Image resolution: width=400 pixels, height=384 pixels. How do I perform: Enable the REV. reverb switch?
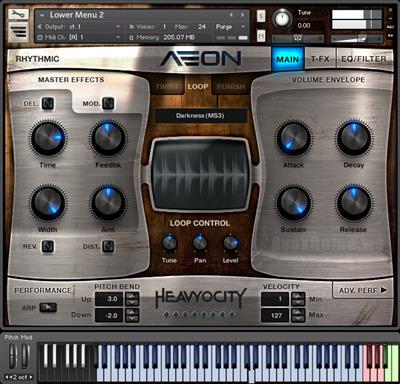tap(48, 247)
